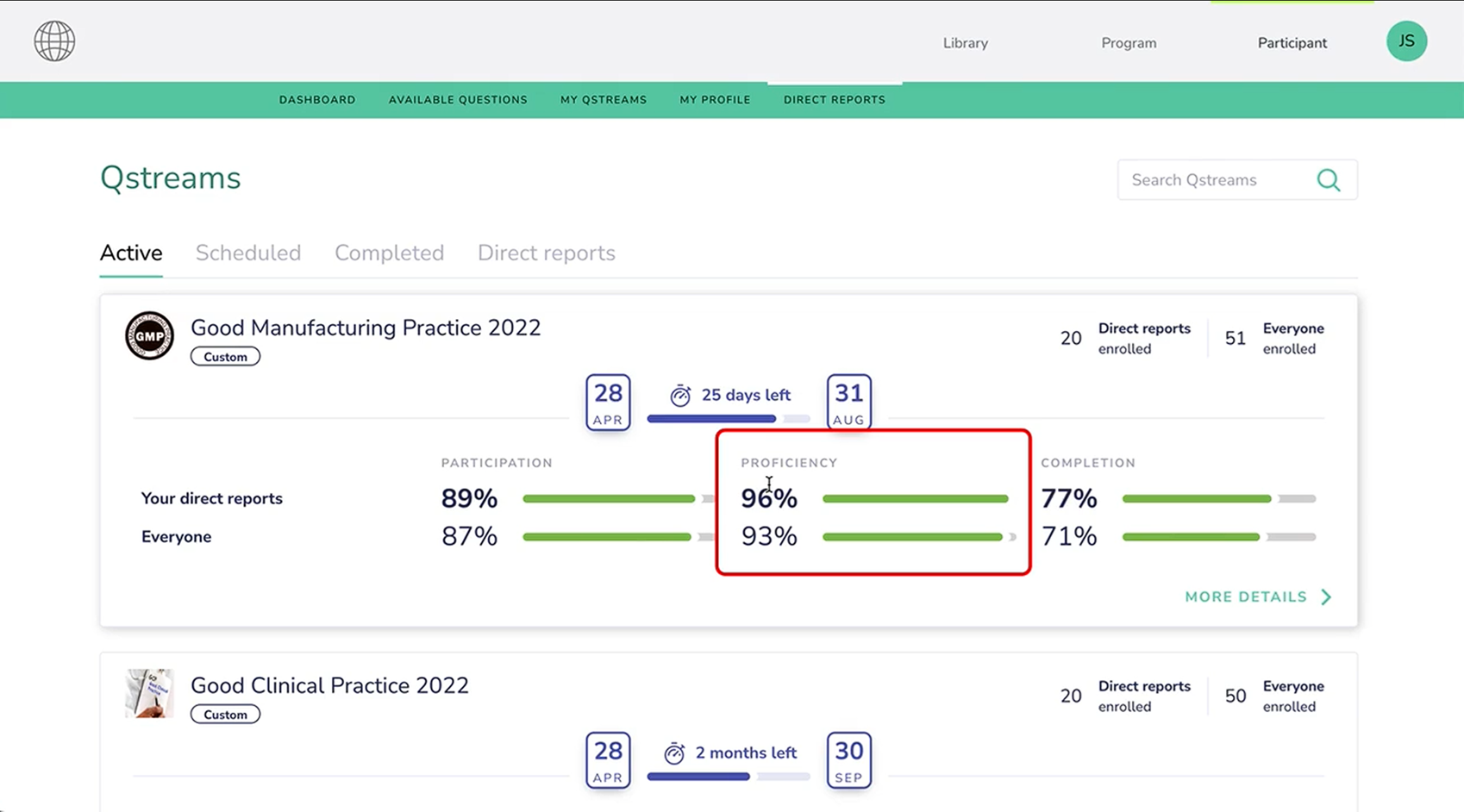Click Custom tag under Good Manufacturing Practice

225,357
